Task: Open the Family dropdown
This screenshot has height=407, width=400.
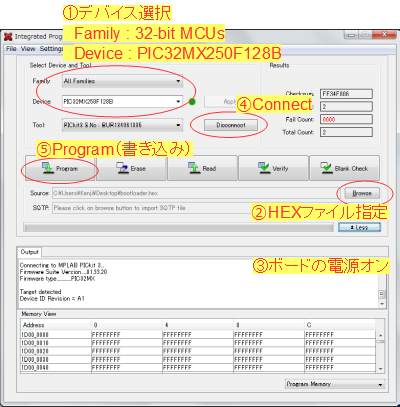Action: pos(122,81)
